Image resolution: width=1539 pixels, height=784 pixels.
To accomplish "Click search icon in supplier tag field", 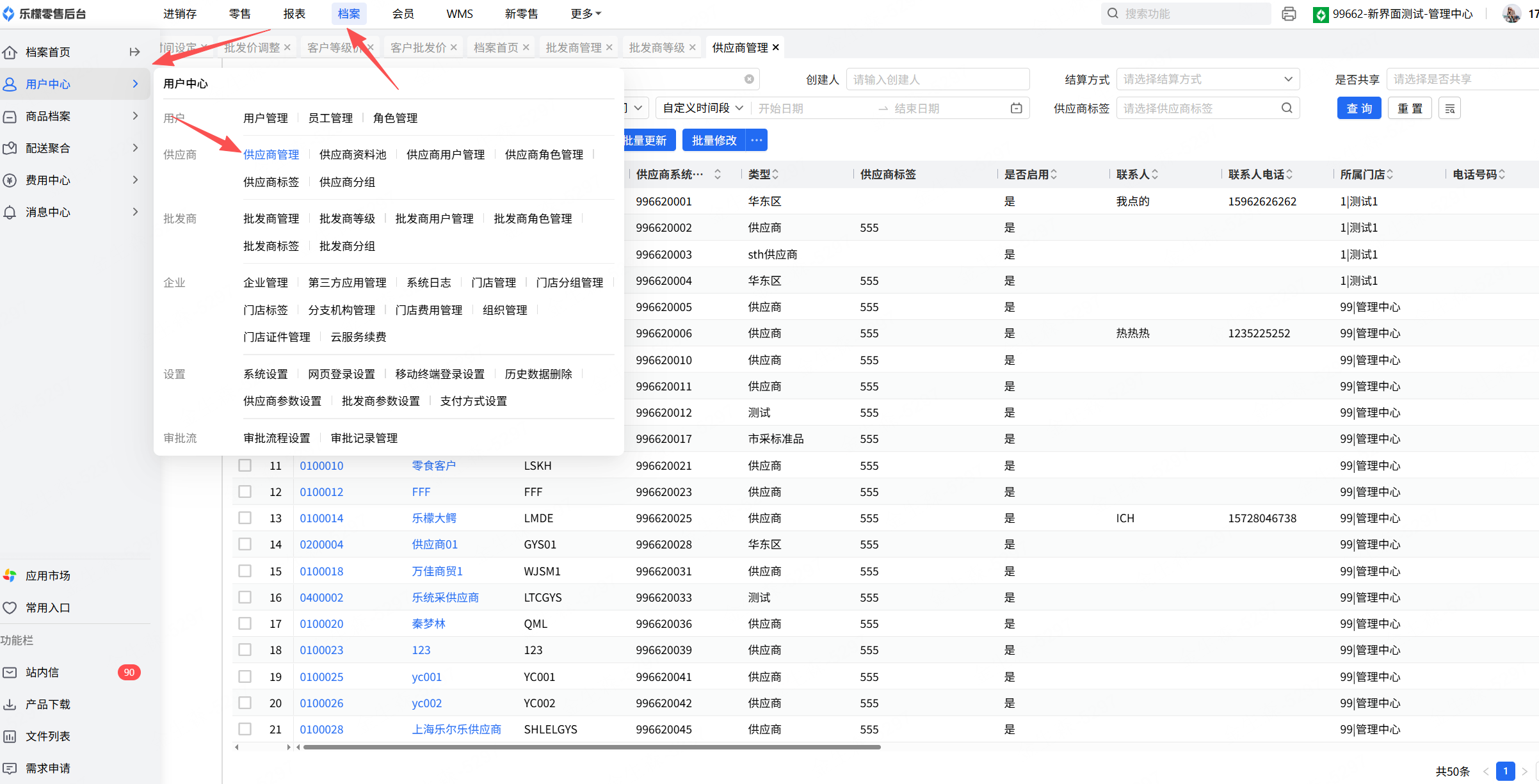I will point(1287,108).
